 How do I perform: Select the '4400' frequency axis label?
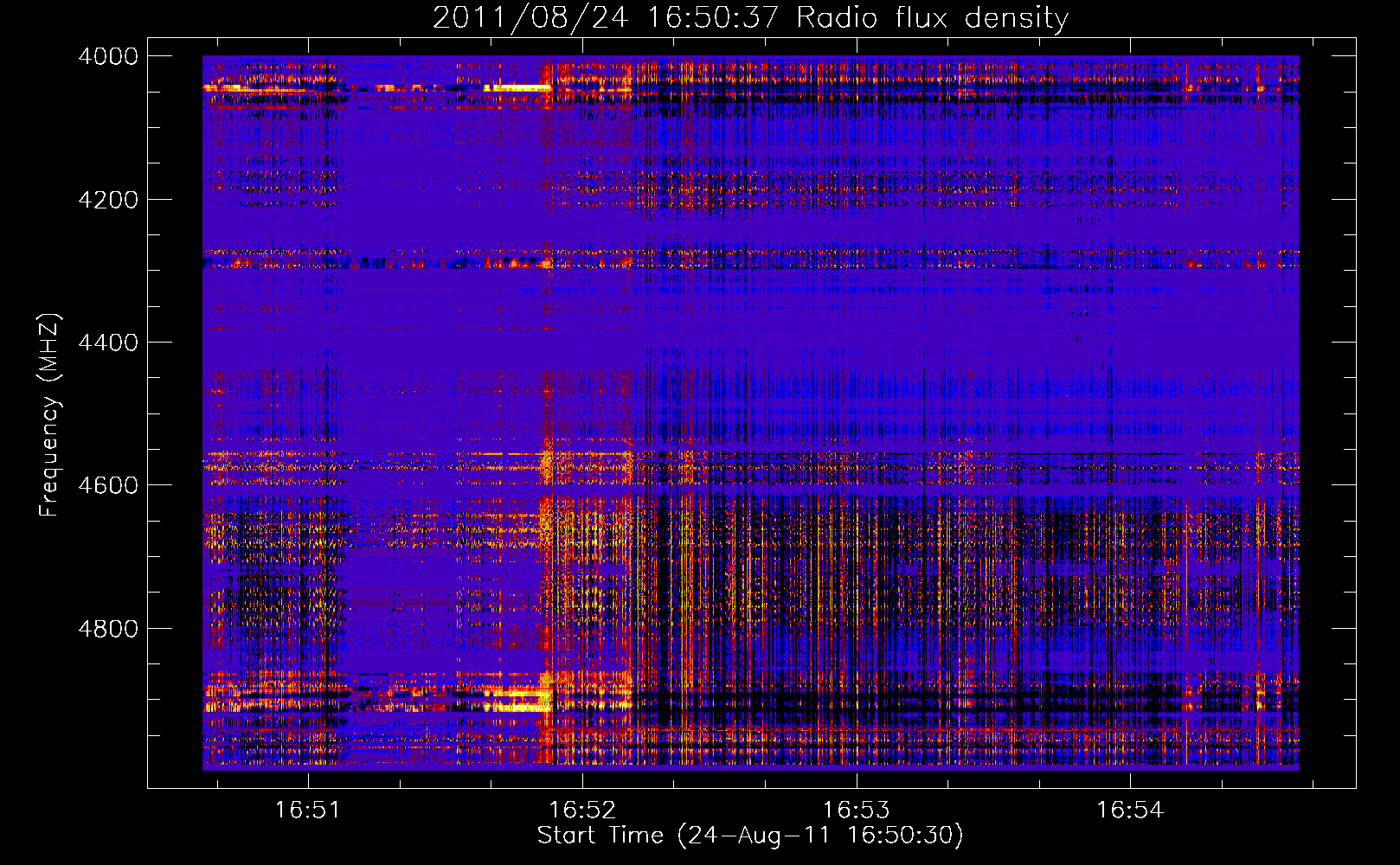(x=108, y=343)
